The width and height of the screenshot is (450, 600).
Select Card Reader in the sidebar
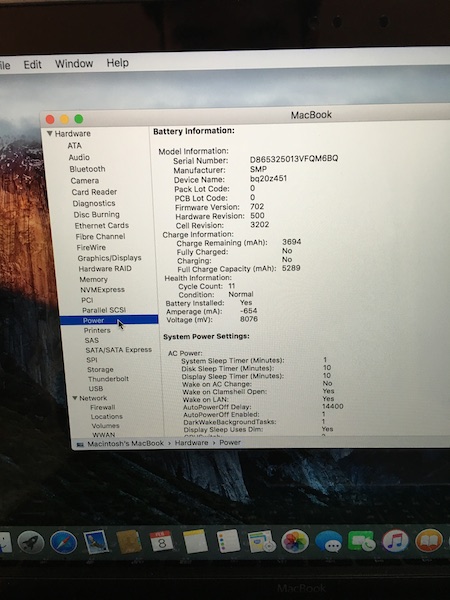pos(94,192)
